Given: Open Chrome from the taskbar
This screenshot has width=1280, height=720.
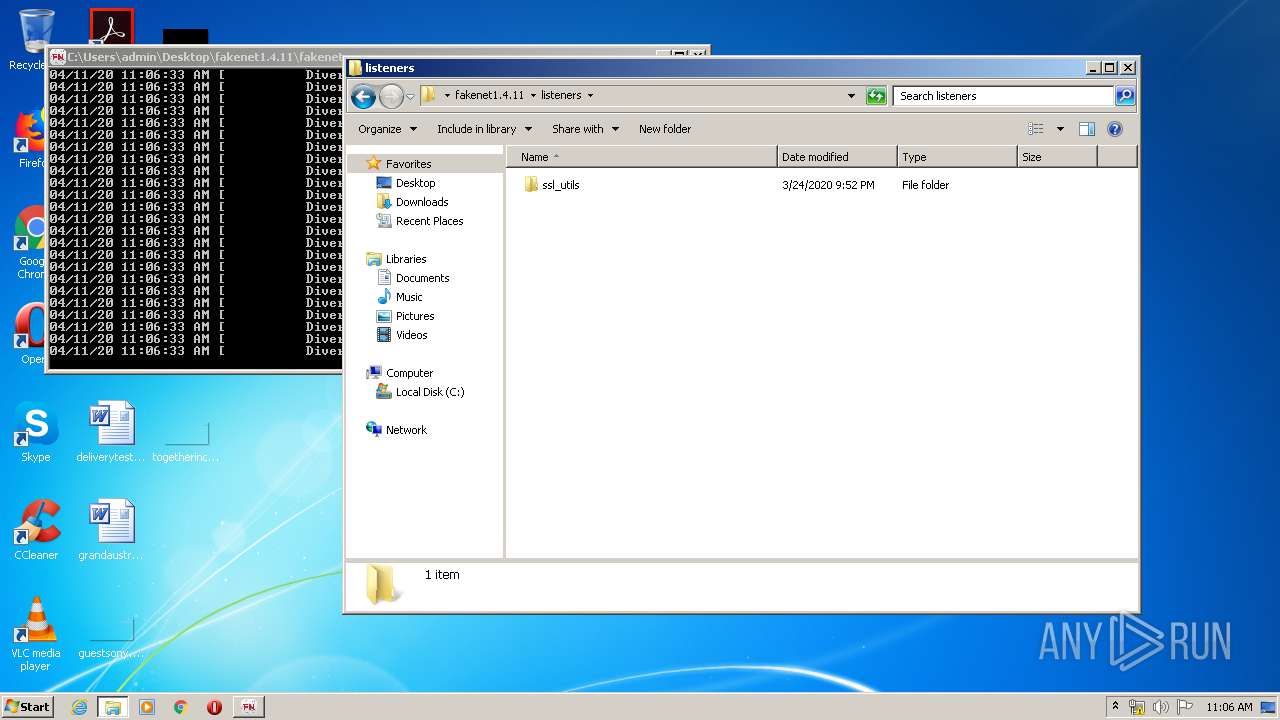Looking at the screenshot, I should [181, 707].
